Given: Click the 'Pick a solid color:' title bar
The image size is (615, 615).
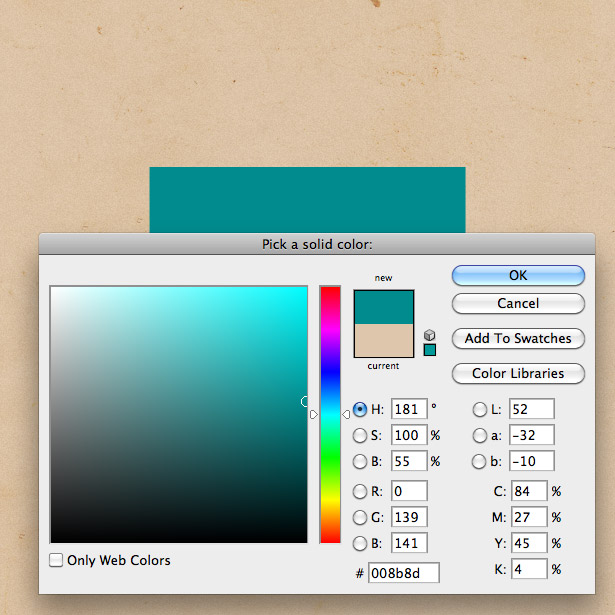Looking at the screenshot, I should [317, 244].
